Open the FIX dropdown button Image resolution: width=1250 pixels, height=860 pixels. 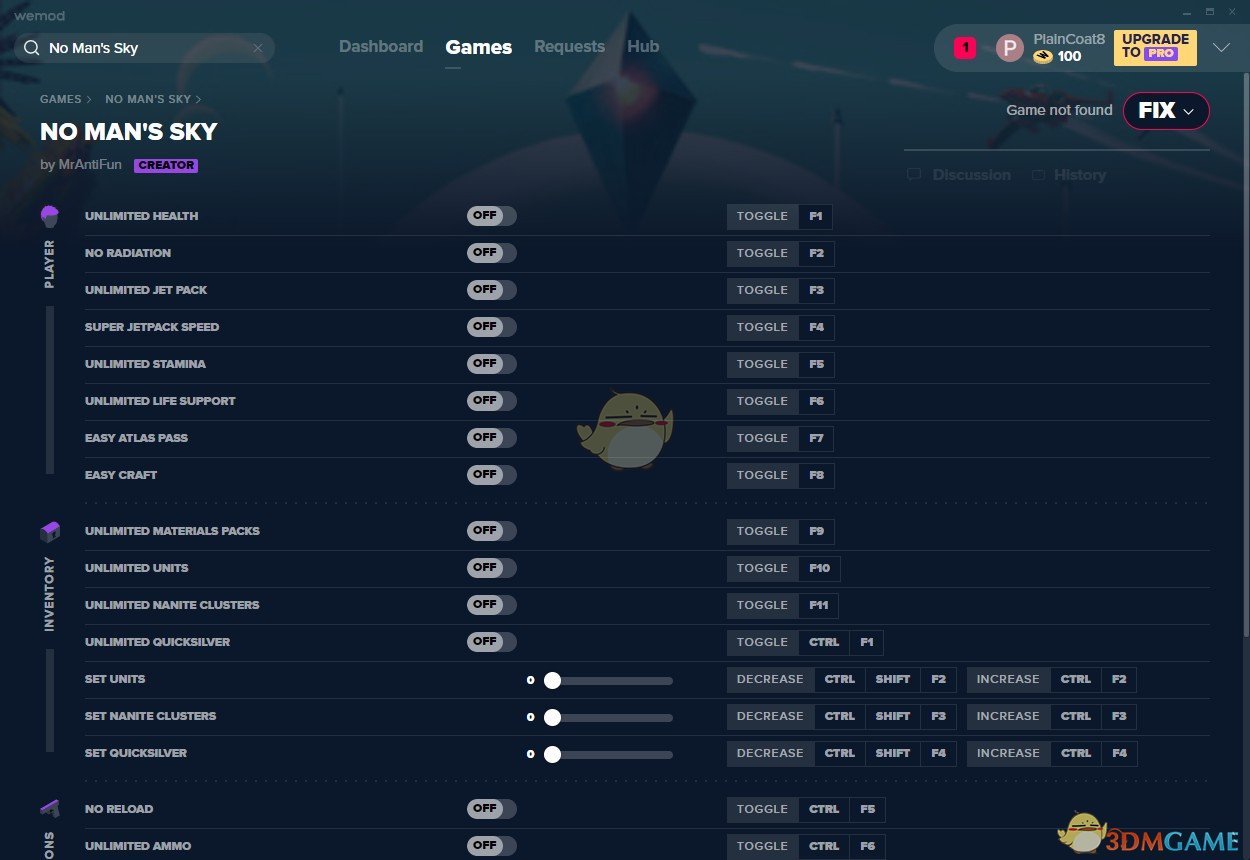click(x=1166, y=111)
